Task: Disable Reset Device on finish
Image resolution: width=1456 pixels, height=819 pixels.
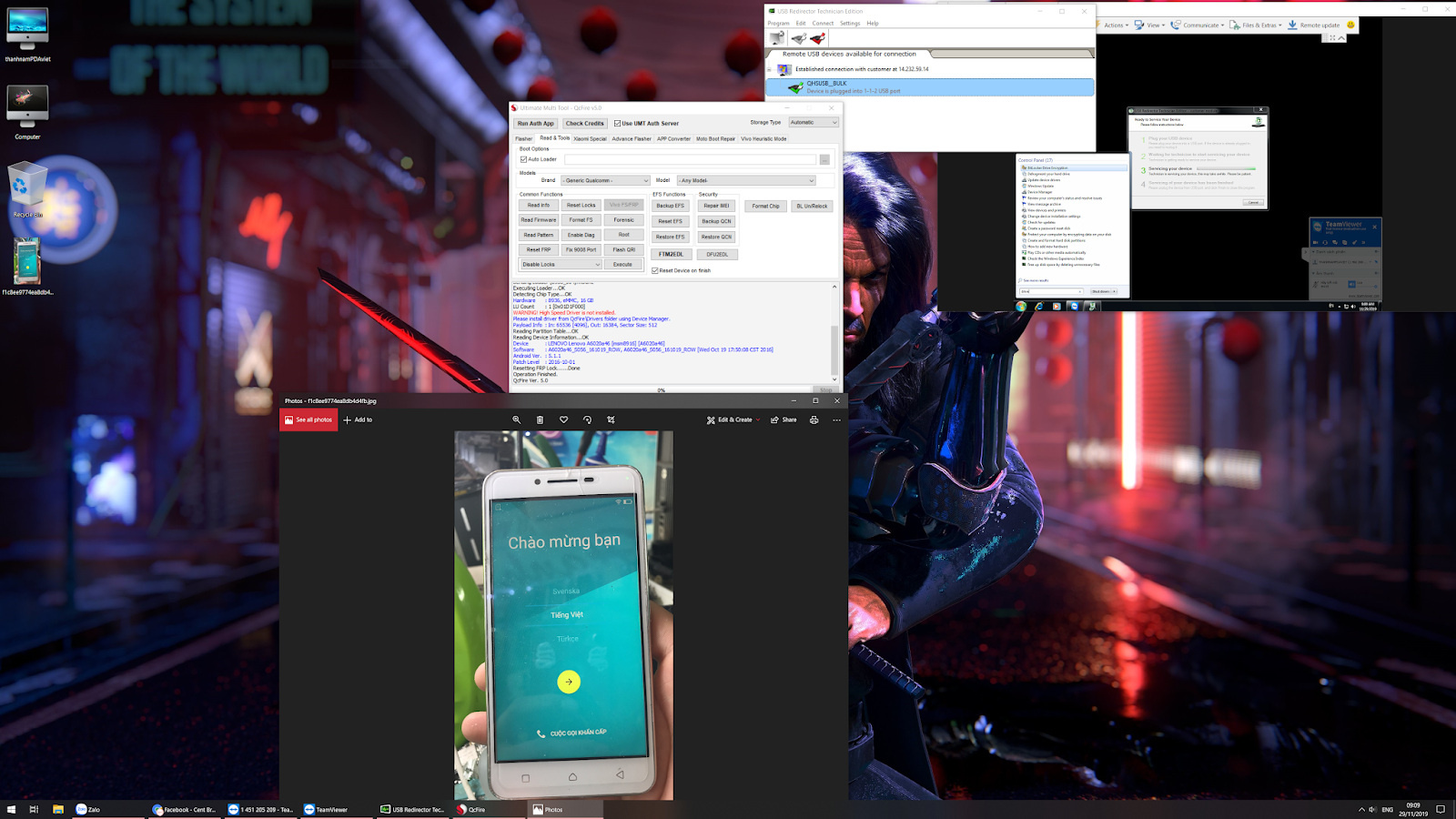Action: [x=653, y=269]
